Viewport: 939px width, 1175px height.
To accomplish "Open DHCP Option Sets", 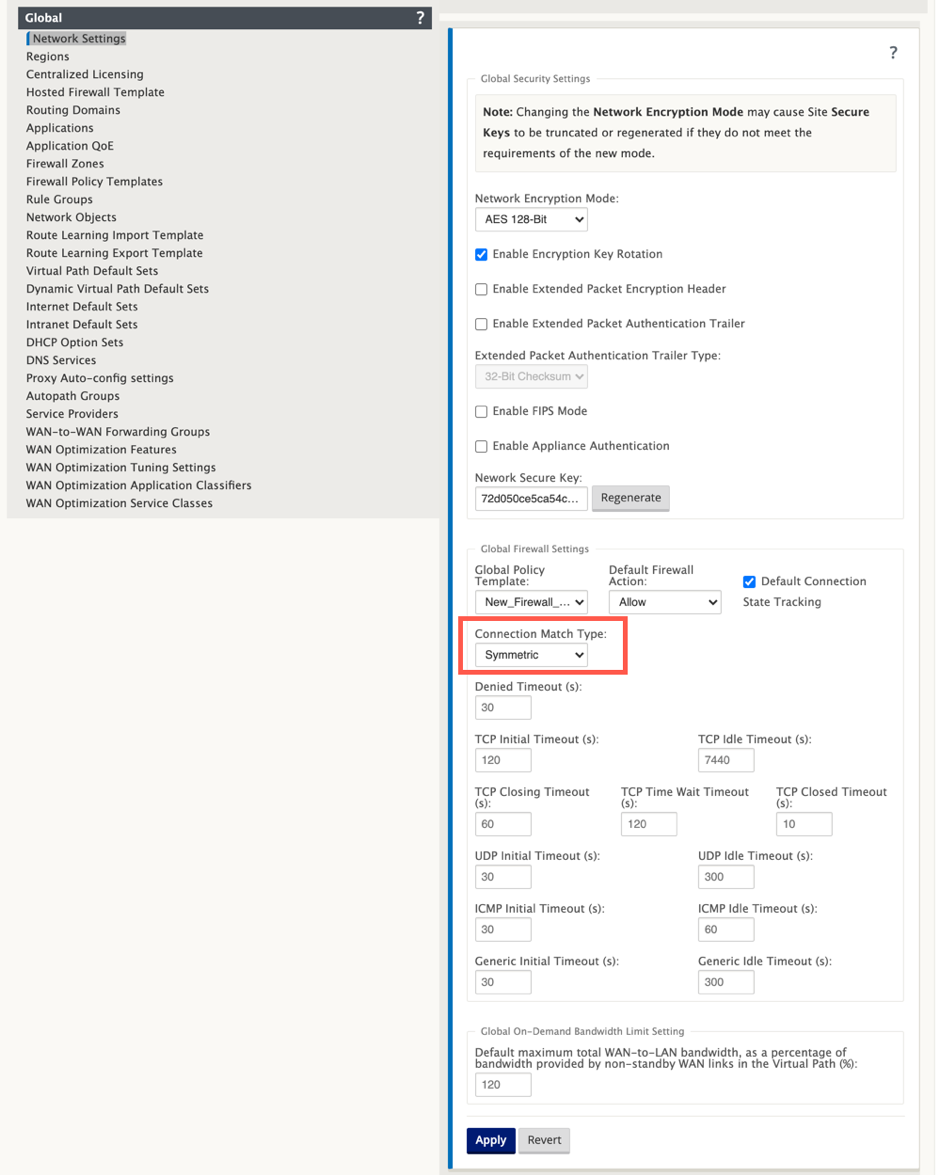I will (75, 342).
